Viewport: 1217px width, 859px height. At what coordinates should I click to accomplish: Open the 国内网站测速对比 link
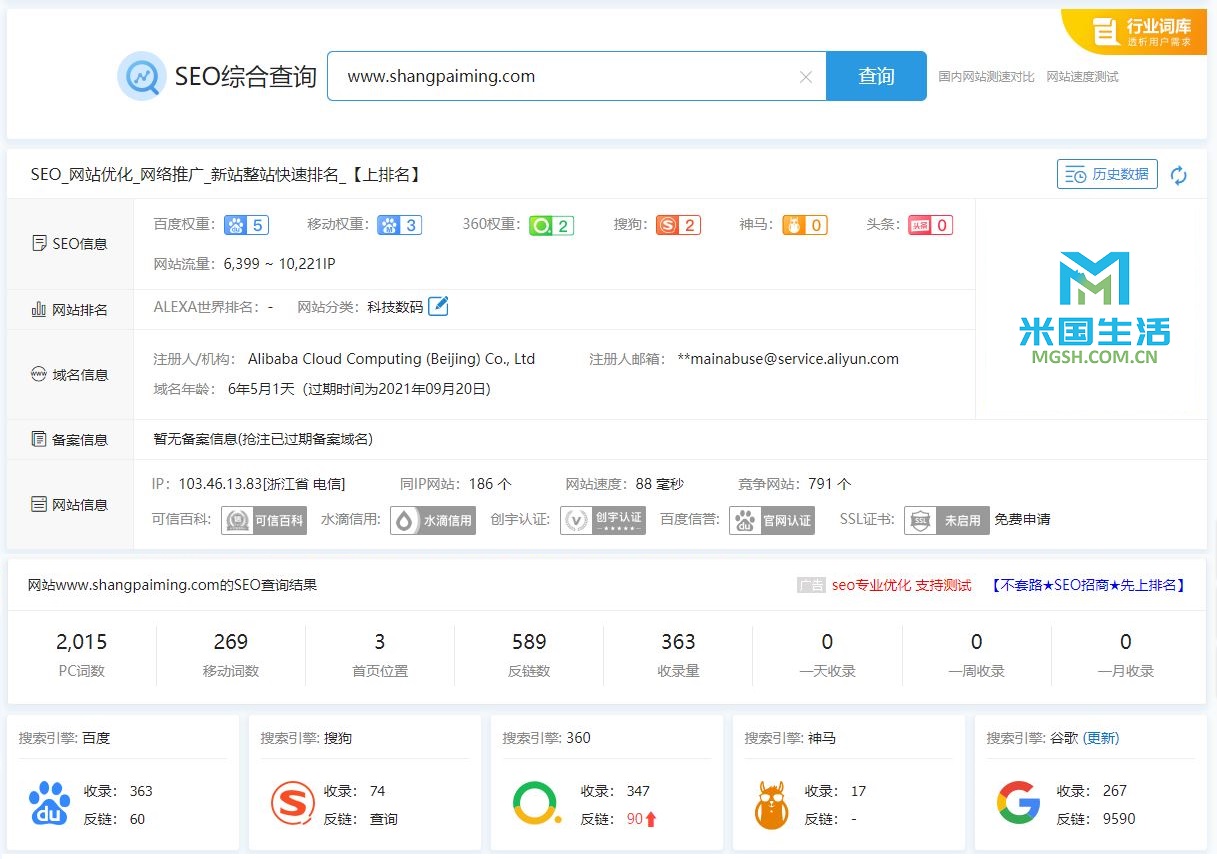(x=986, y=77)
